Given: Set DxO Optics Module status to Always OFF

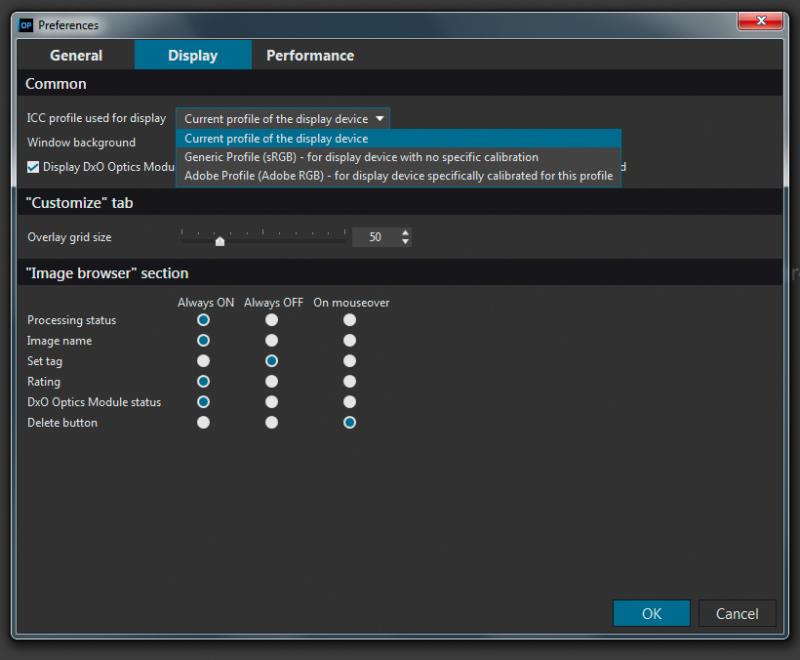Looking at the screenshot, I should (272, 402).
